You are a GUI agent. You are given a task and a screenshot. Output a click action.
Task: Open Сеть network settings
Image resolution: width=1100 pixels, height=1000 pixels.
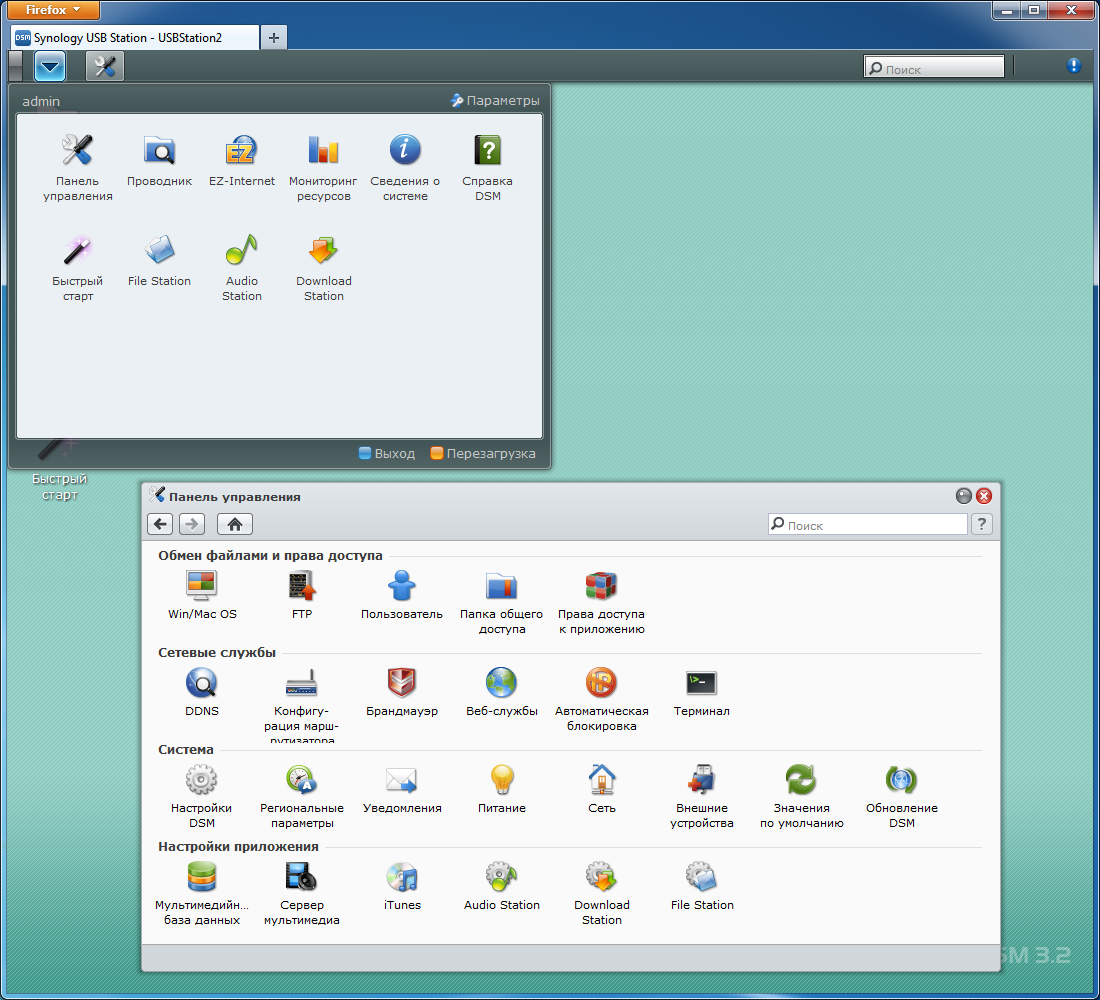(x=601, y=789)
